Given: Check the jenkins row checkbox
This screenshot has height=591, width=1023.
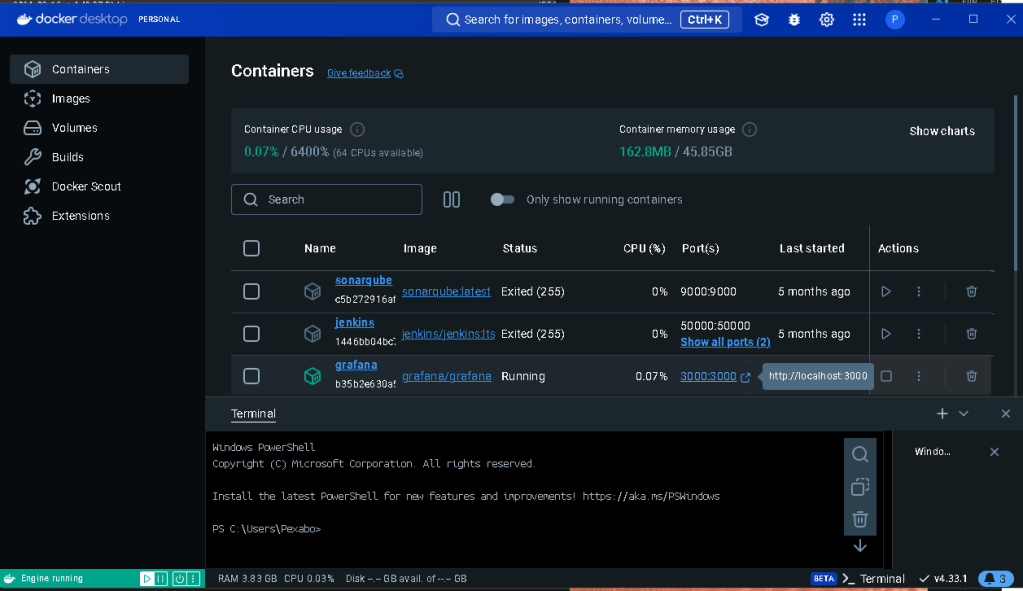Looking at the screenshot, I should tap(251, 334).
